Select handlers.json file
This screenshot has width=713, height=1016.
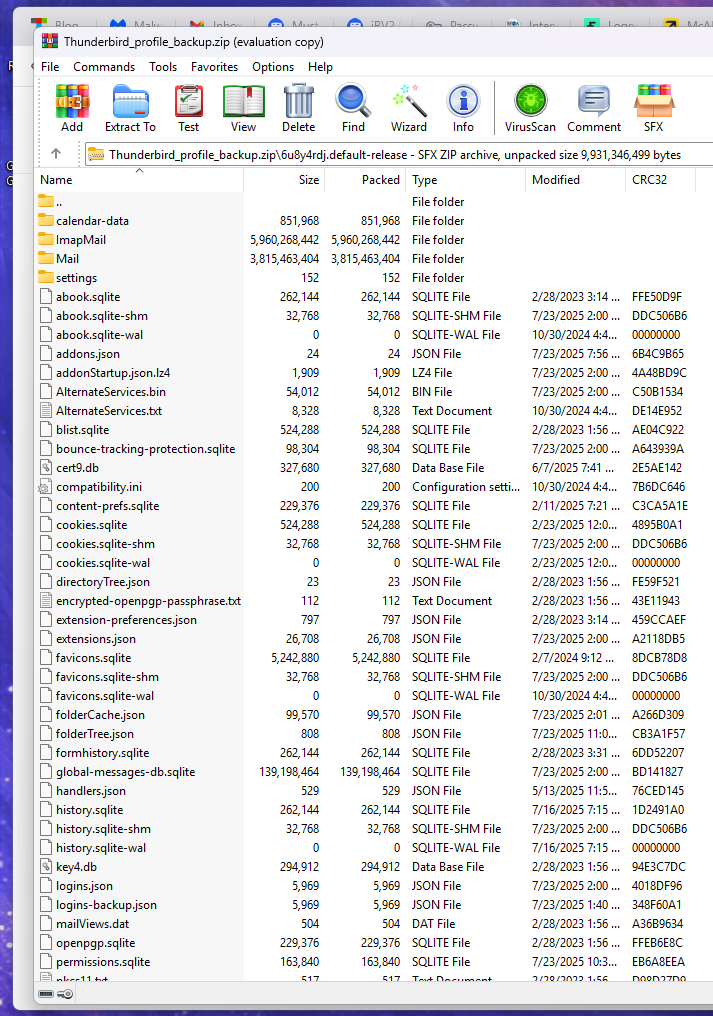82,791
